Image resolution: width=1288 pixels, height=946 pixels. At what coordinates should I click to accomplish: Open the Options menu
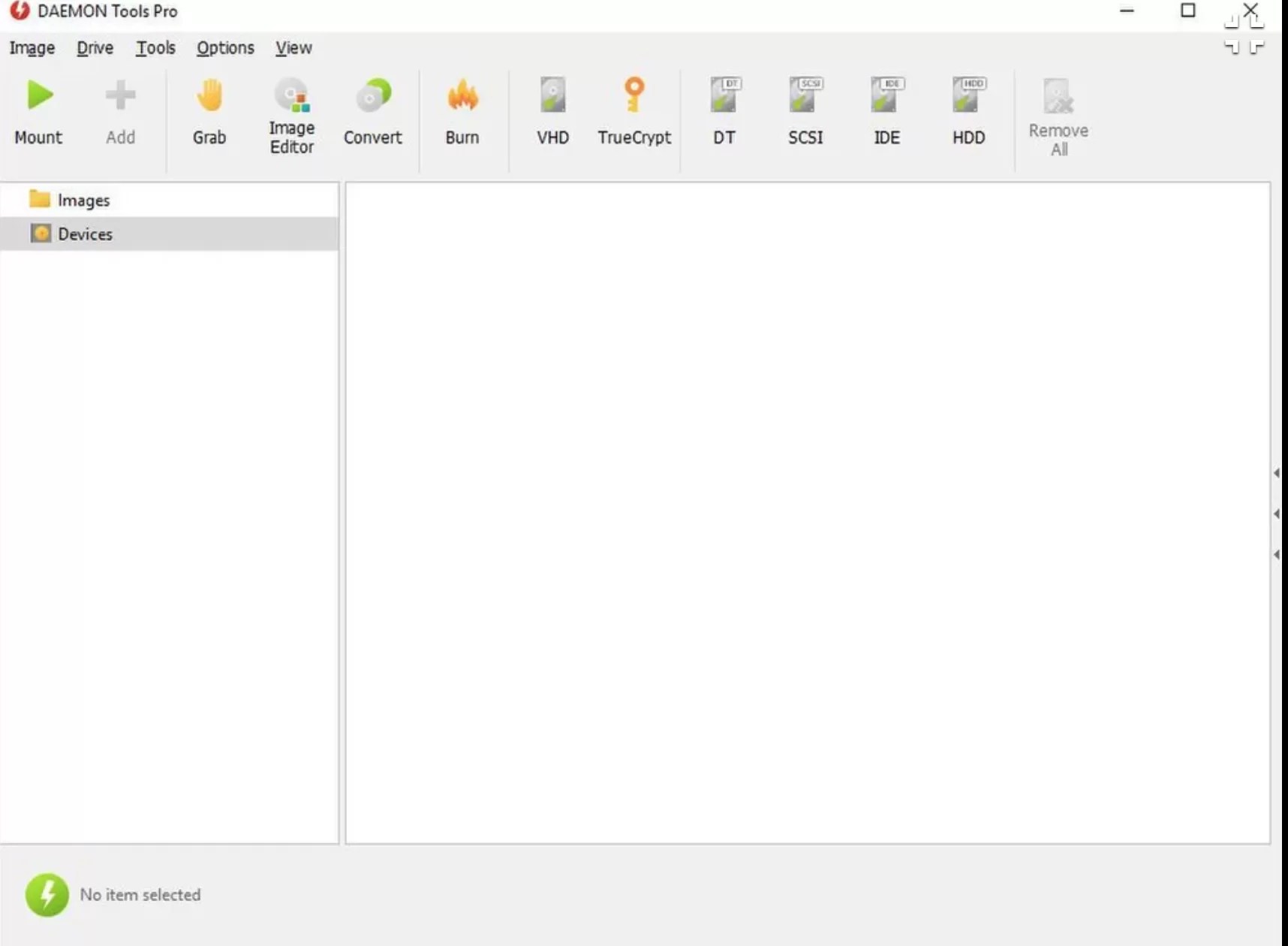pyautogui.click(x=225, y=48)
